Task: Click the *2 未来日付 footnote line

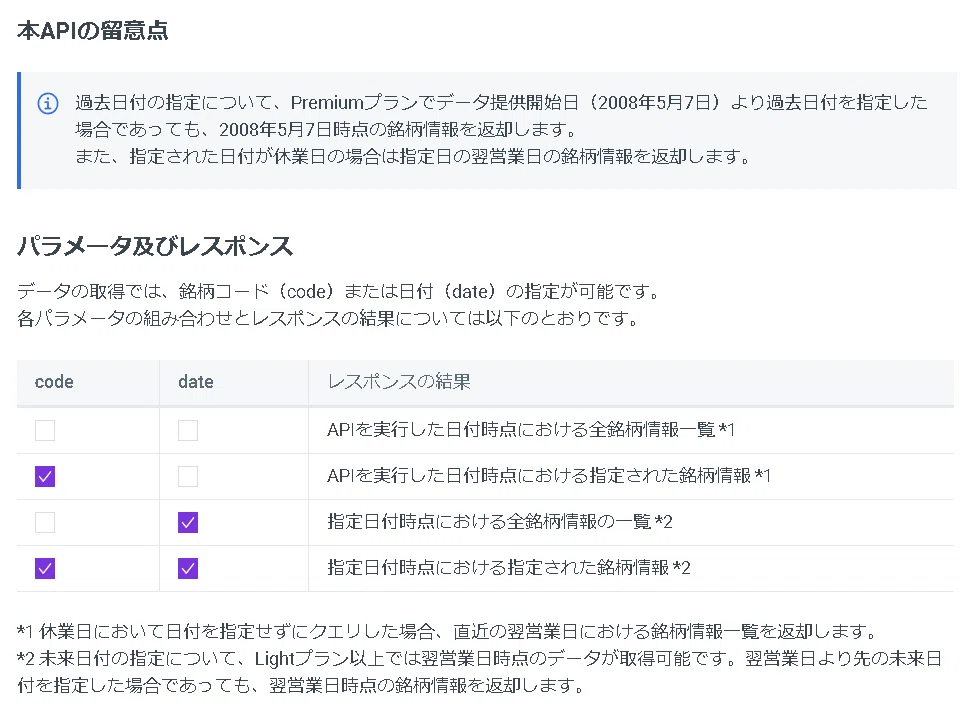Action: 480,672
